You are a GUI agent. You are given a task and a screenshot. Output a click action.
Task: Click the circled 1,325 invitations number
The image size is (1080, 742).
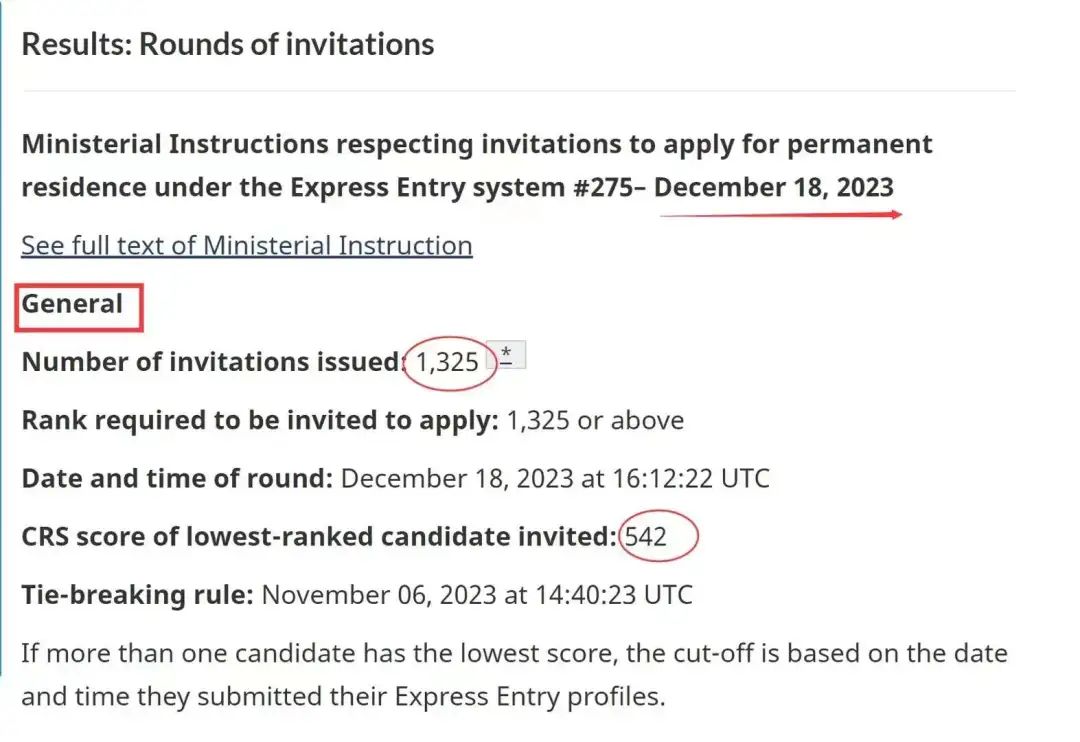click(447, 362)
